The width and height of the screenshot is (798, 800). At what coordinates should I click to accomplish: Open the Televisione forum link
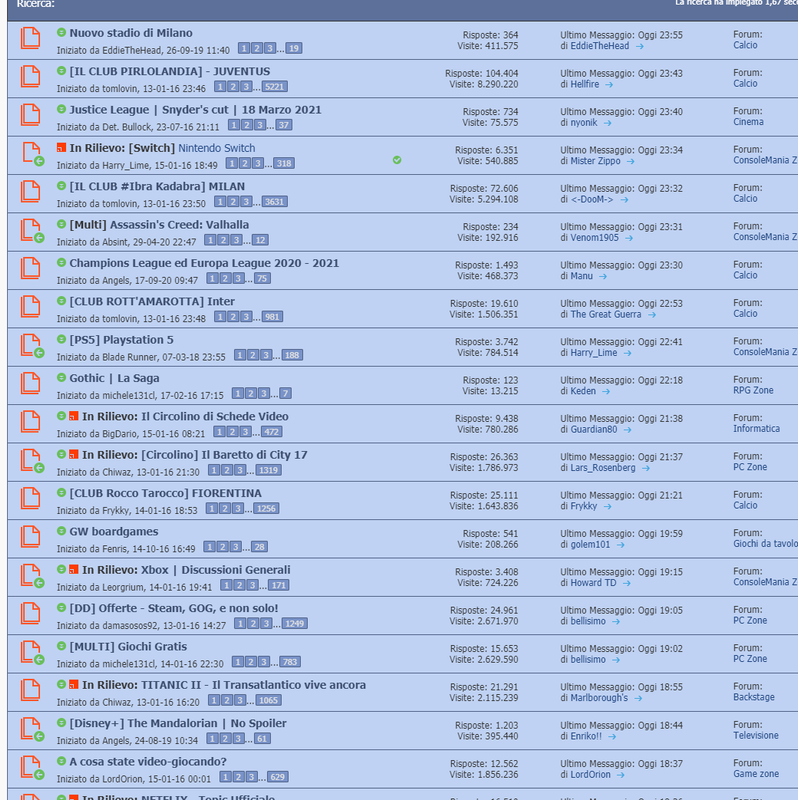tap(756, 736)
